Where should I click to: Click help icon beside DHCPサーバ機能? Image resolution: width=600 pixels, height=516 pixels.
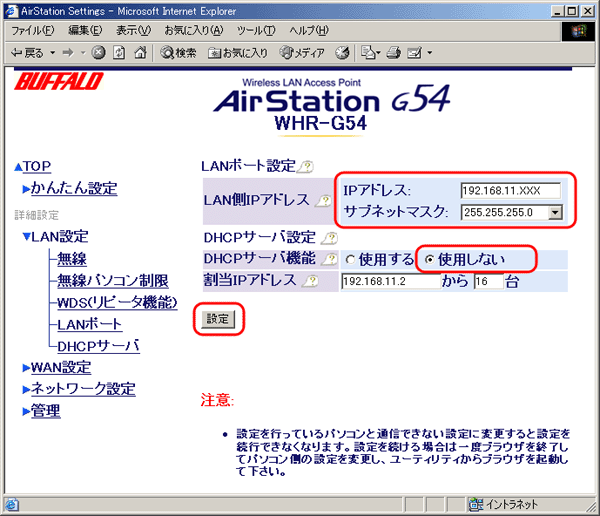(329, 260)
